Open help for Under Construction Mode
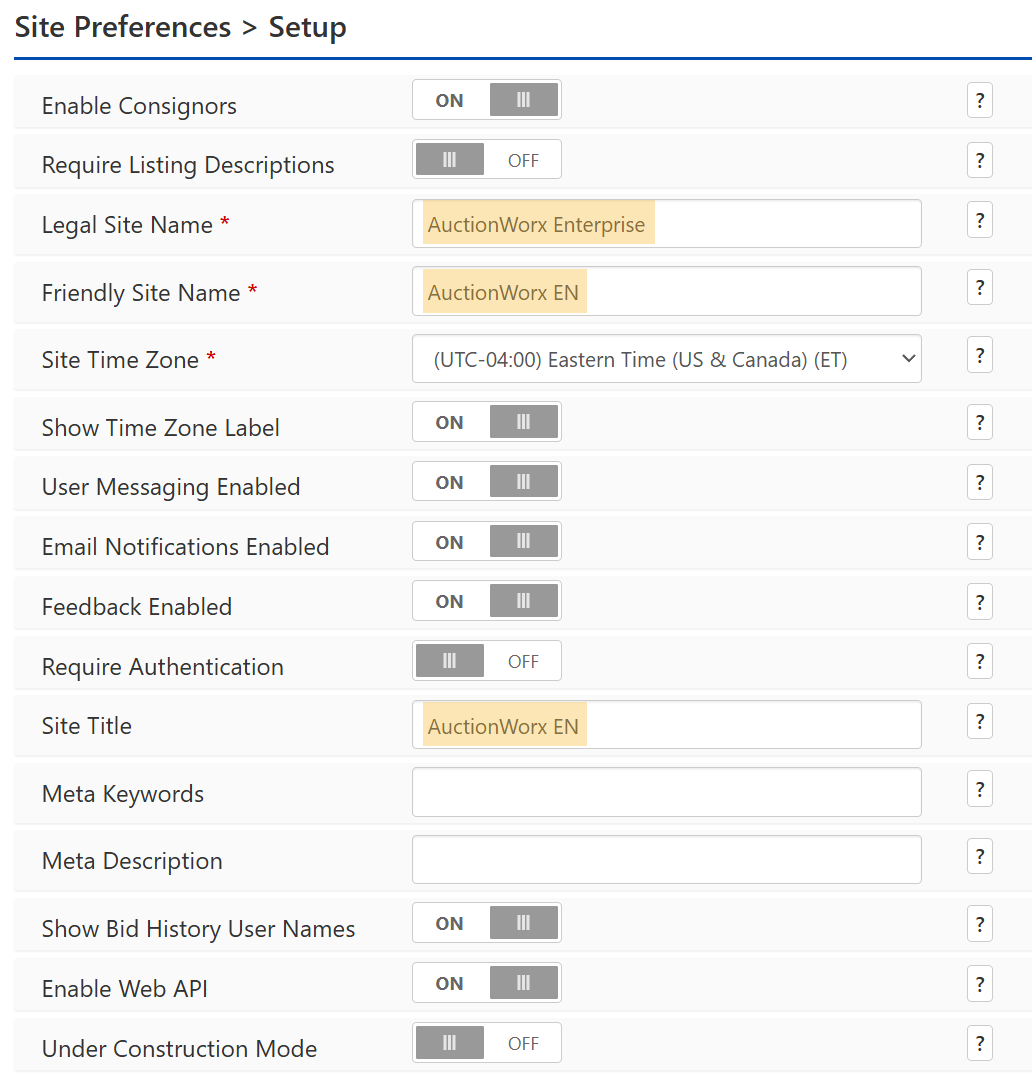 (x=979, y=1044)
